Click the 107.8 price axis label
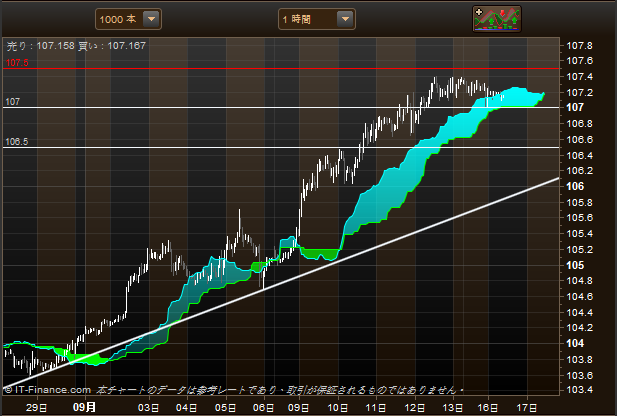The image size is (617, 416). point(579,46)
